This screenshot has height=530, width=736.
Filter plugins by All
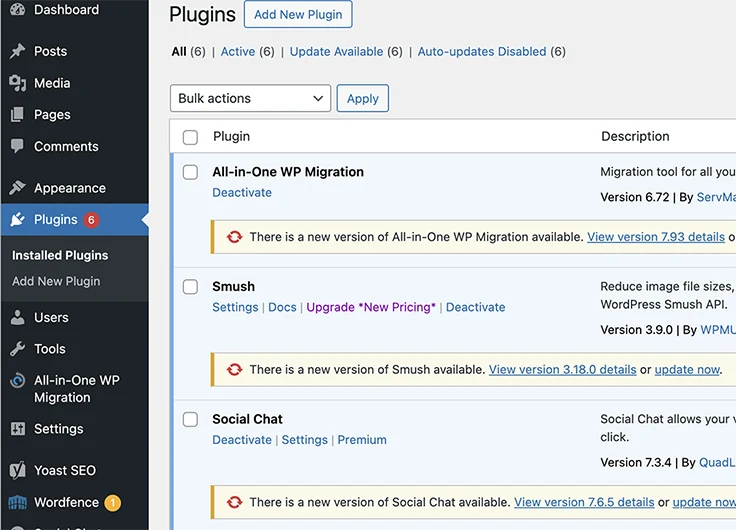tap(179, 52)
